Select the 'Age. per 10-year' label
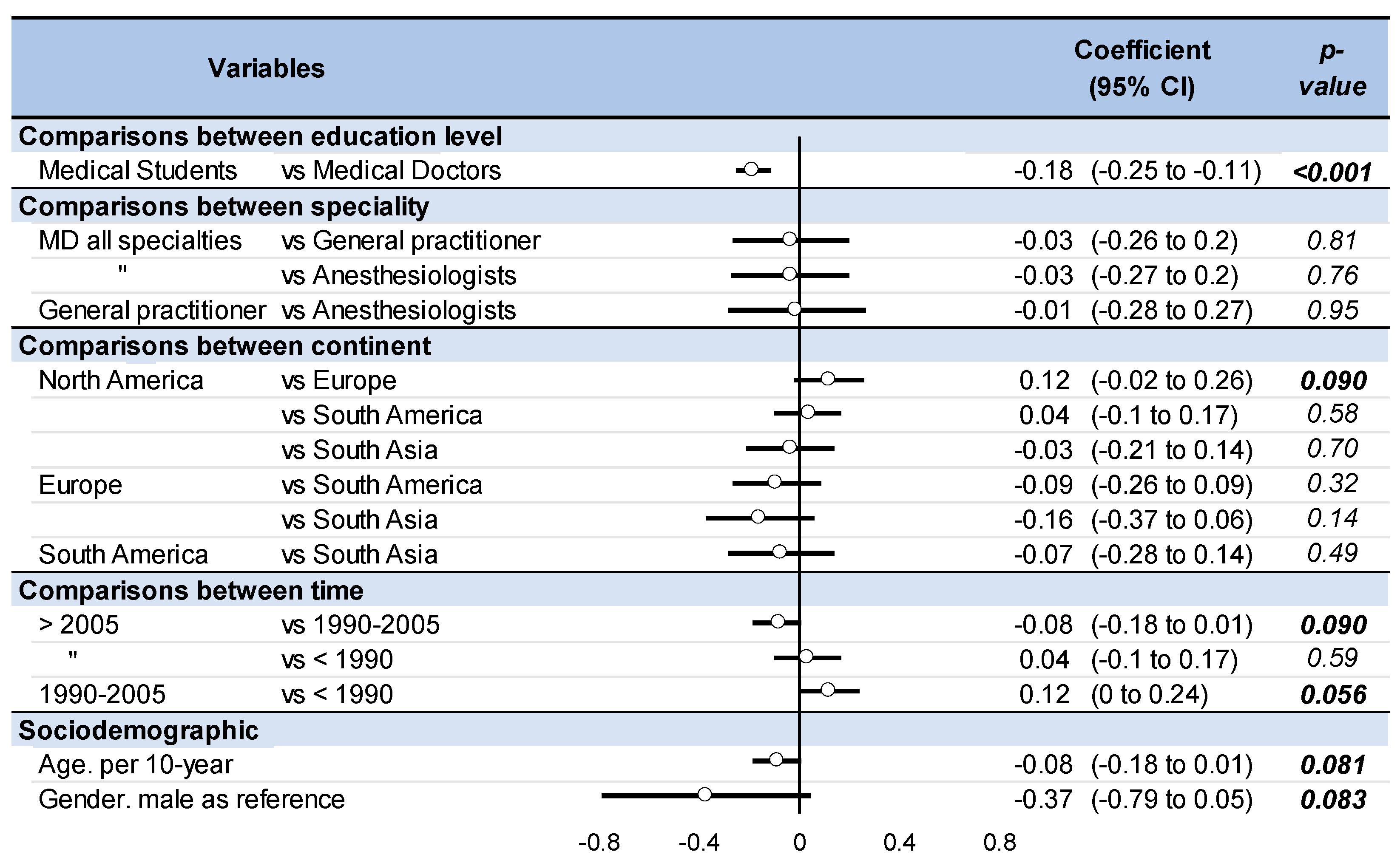1400x860 pixels. 136,765
